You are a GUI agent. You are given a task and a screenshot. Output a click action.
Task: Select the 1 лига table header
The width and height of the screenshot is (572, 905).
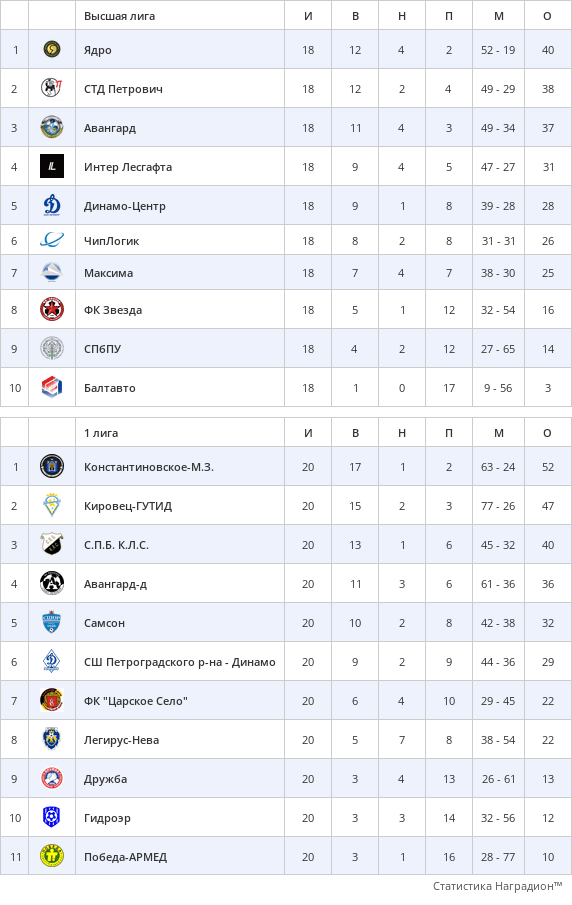[101, 433]
